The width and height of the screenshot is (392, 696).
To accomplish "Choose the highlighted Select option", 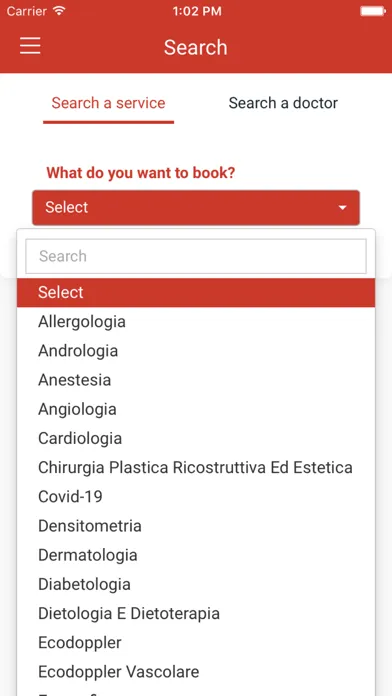I will point(196,293).
